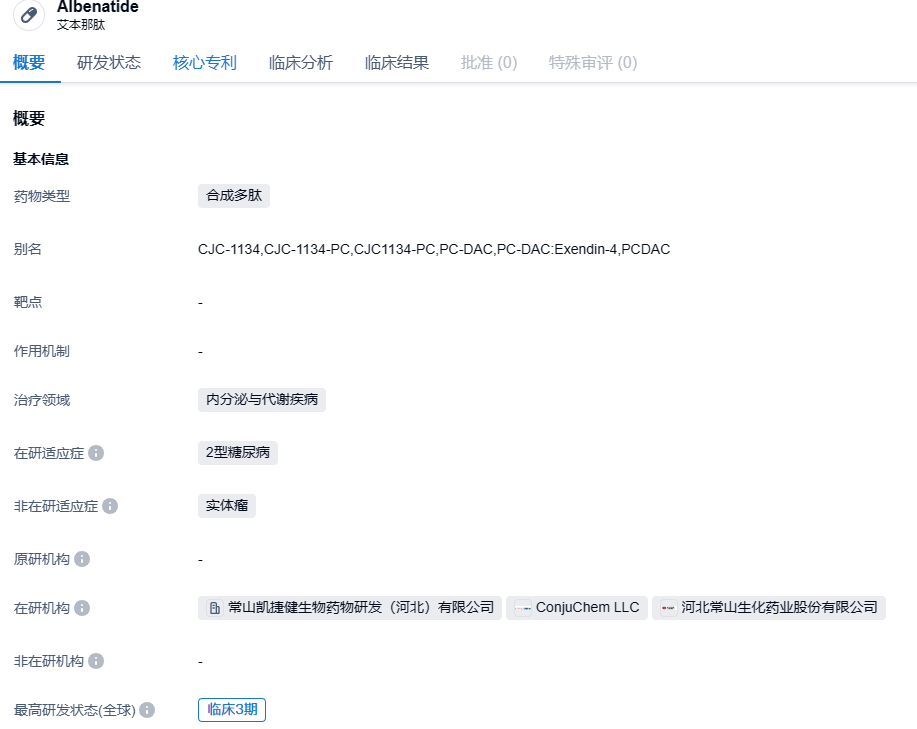Click info icon next to 非在研适应症
This screenshot has width=917, height=729.
point(110,506)
